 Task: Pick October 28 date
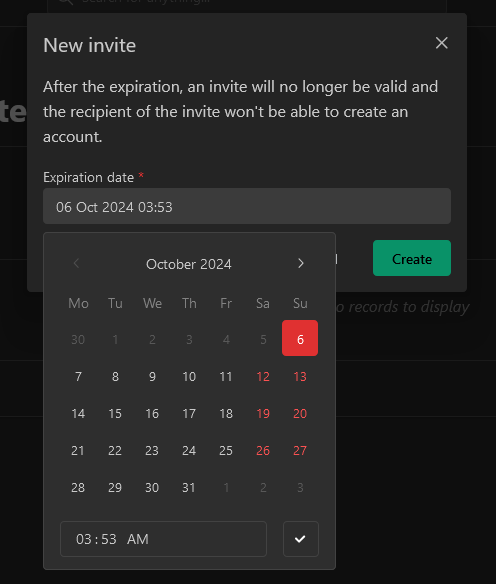[78, 488]
